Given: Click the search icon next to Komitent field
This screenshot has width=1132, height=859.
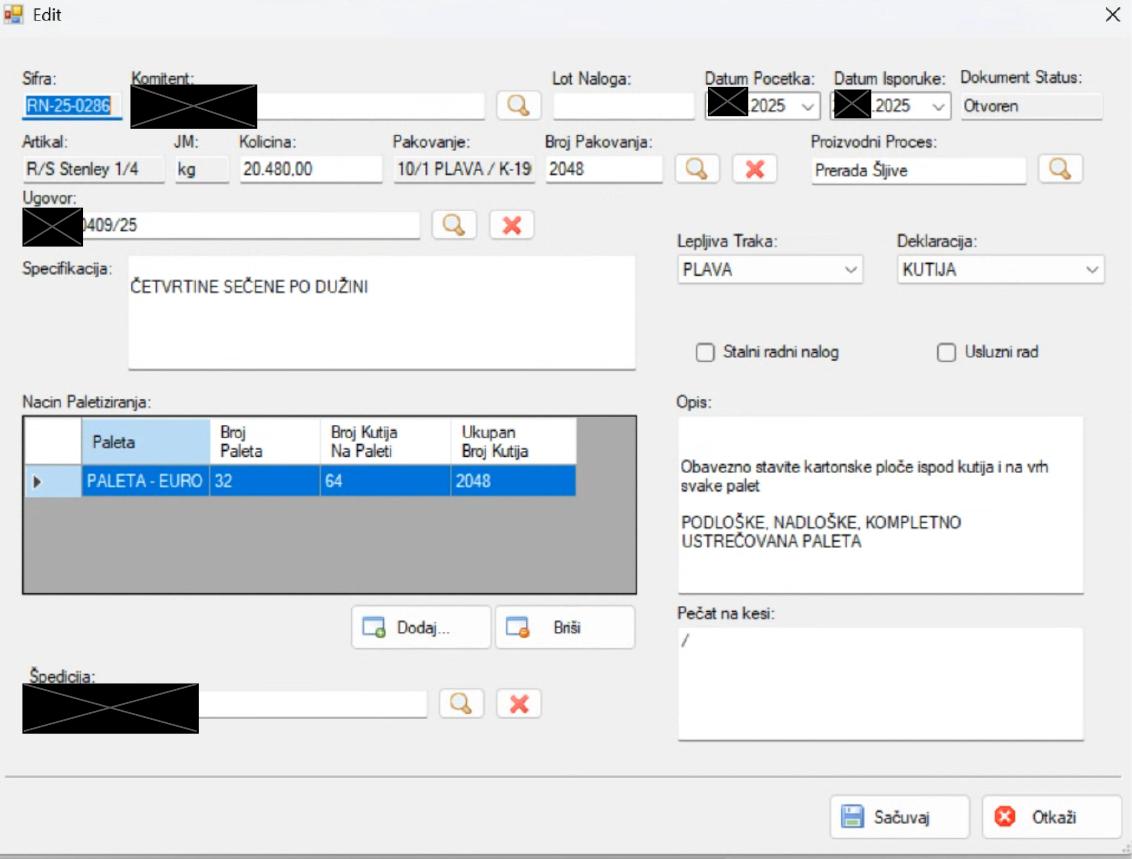Looking at the screenshot, I should click(x=518, y=105).
